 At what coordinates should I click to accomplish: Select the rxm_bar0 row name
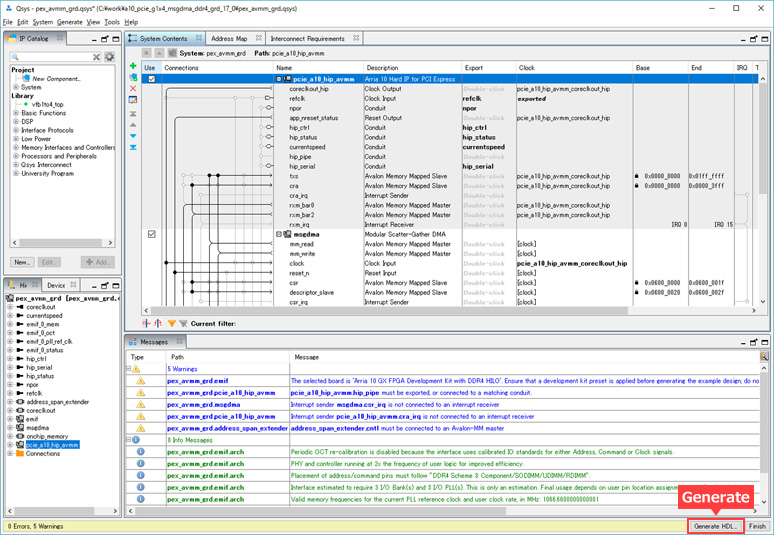tap(302, 205)
